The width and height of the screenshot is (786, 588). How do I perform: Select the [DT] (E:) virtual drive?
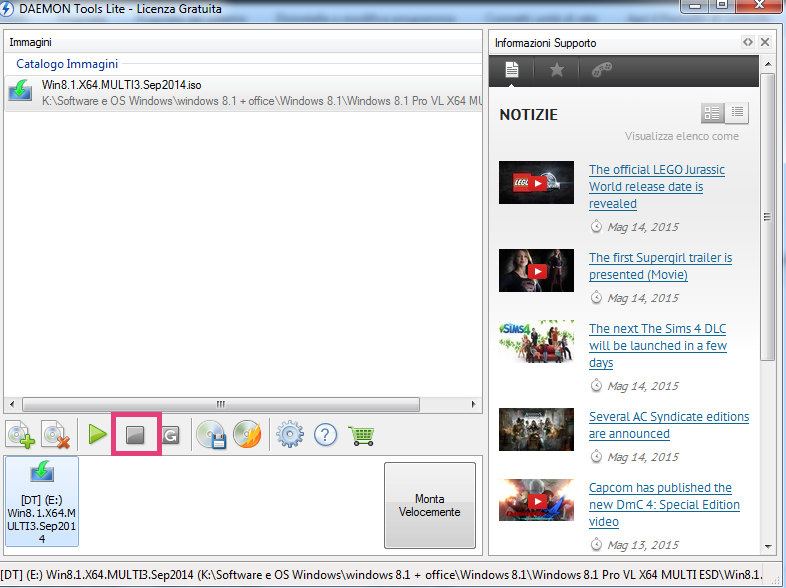point(42,501)
